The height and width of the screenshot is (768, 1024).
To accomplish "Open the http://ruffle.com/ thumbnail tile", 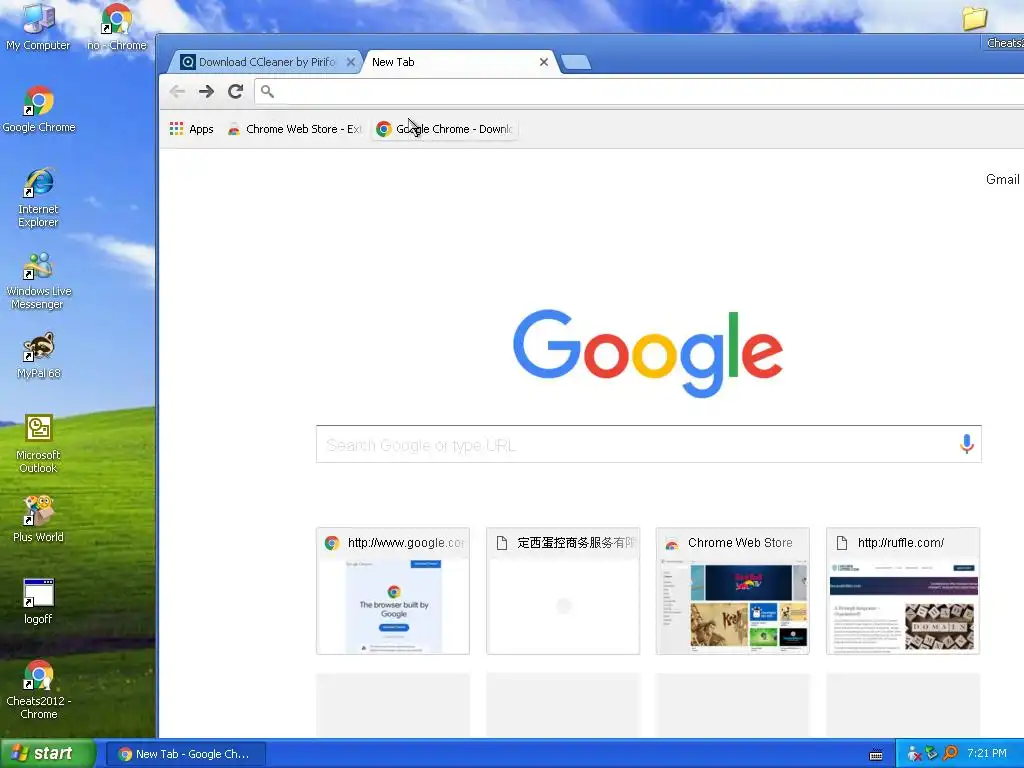I will (x=903, y=591).
